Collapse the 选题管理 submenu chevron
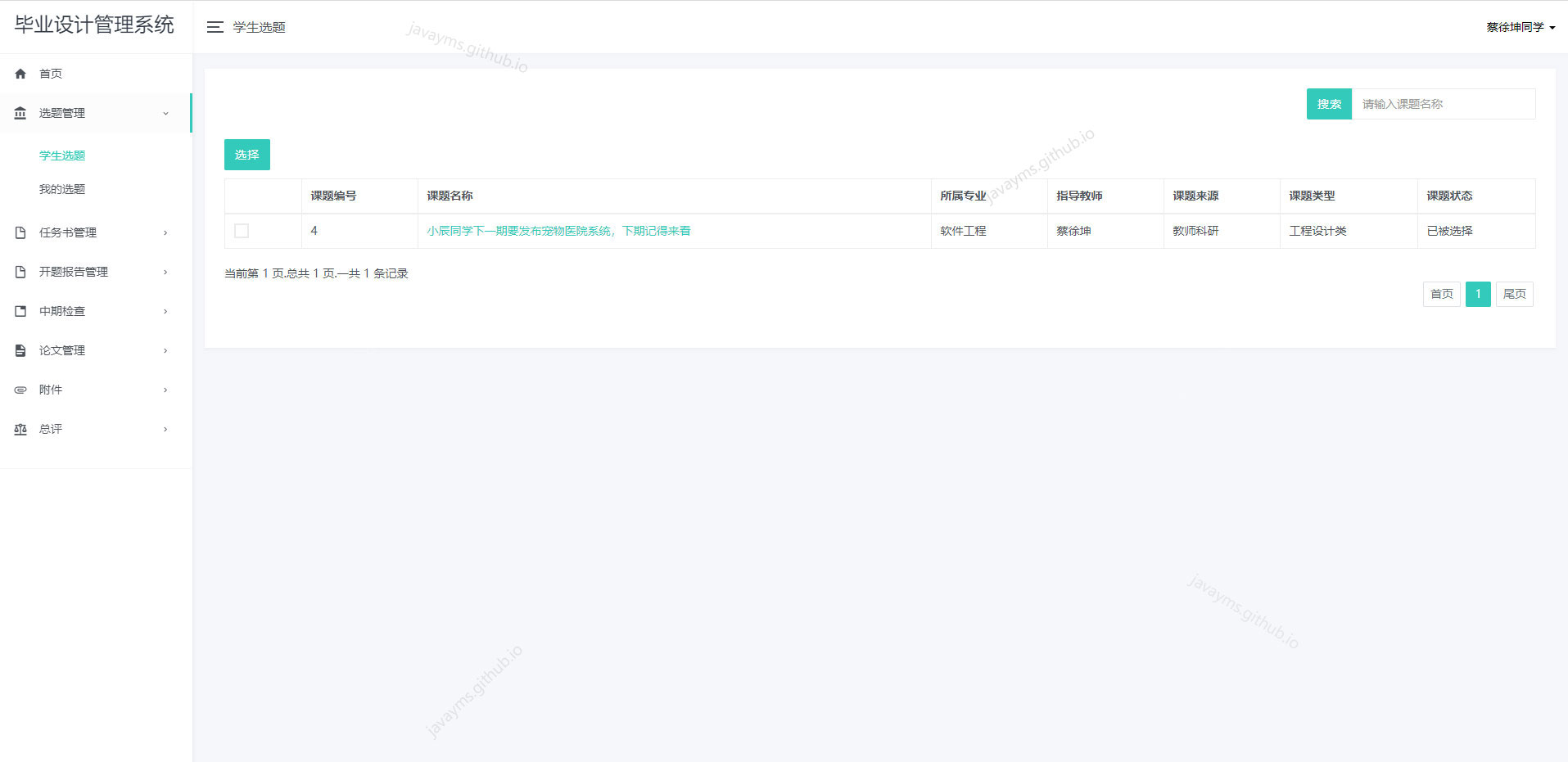1568x762 pixels. click(x=166, y=113)
